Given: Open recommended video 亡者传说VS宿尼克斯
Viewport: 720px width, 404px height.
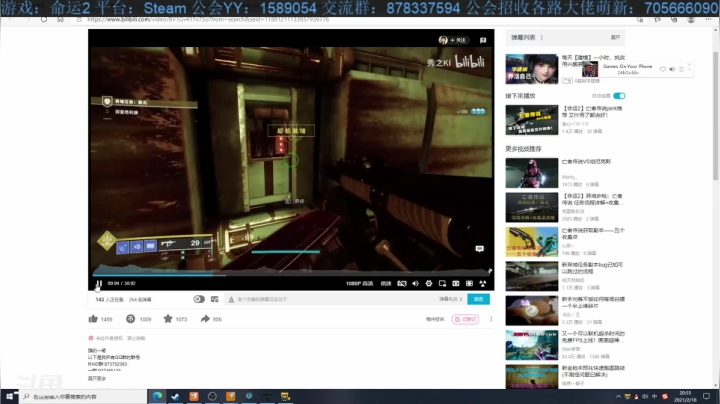Looking at the screenshot, I should [x=532, y=173].
